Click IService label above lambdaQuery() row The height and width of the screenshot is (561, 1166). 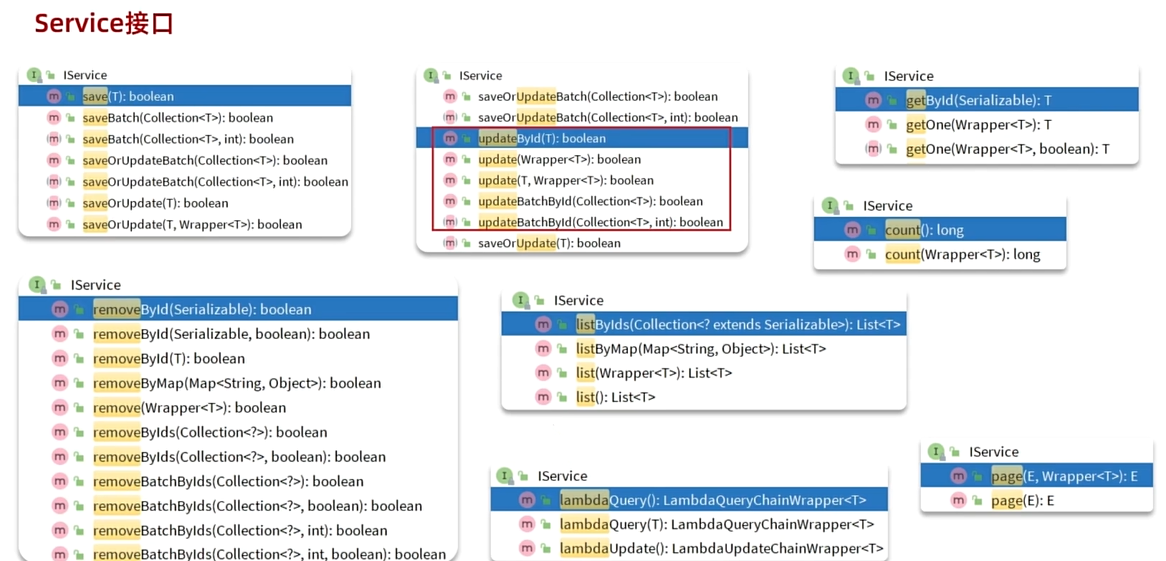562,475
